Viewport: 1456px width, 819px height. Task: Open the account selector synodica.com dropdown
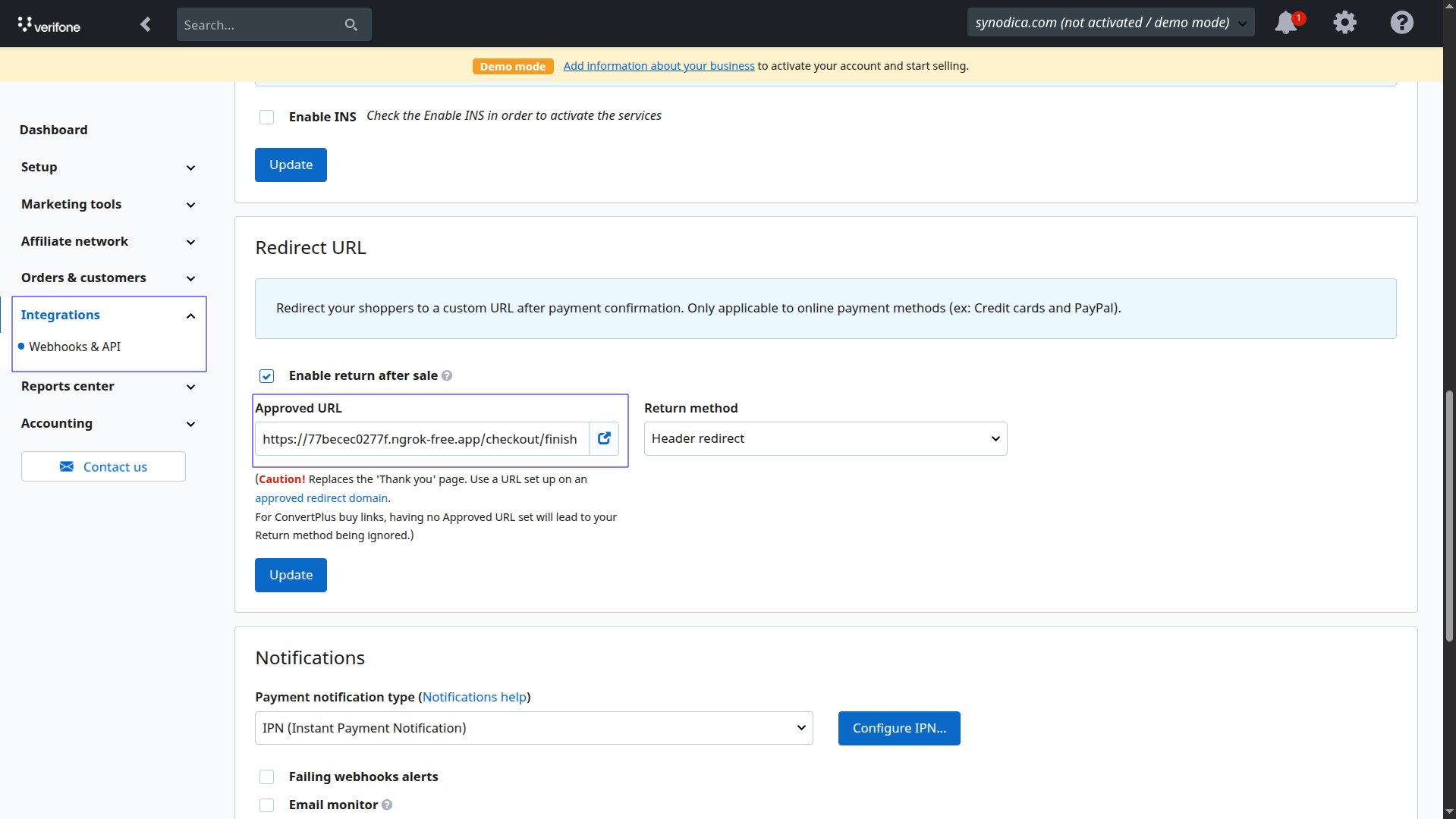[x=1110, y=23]
